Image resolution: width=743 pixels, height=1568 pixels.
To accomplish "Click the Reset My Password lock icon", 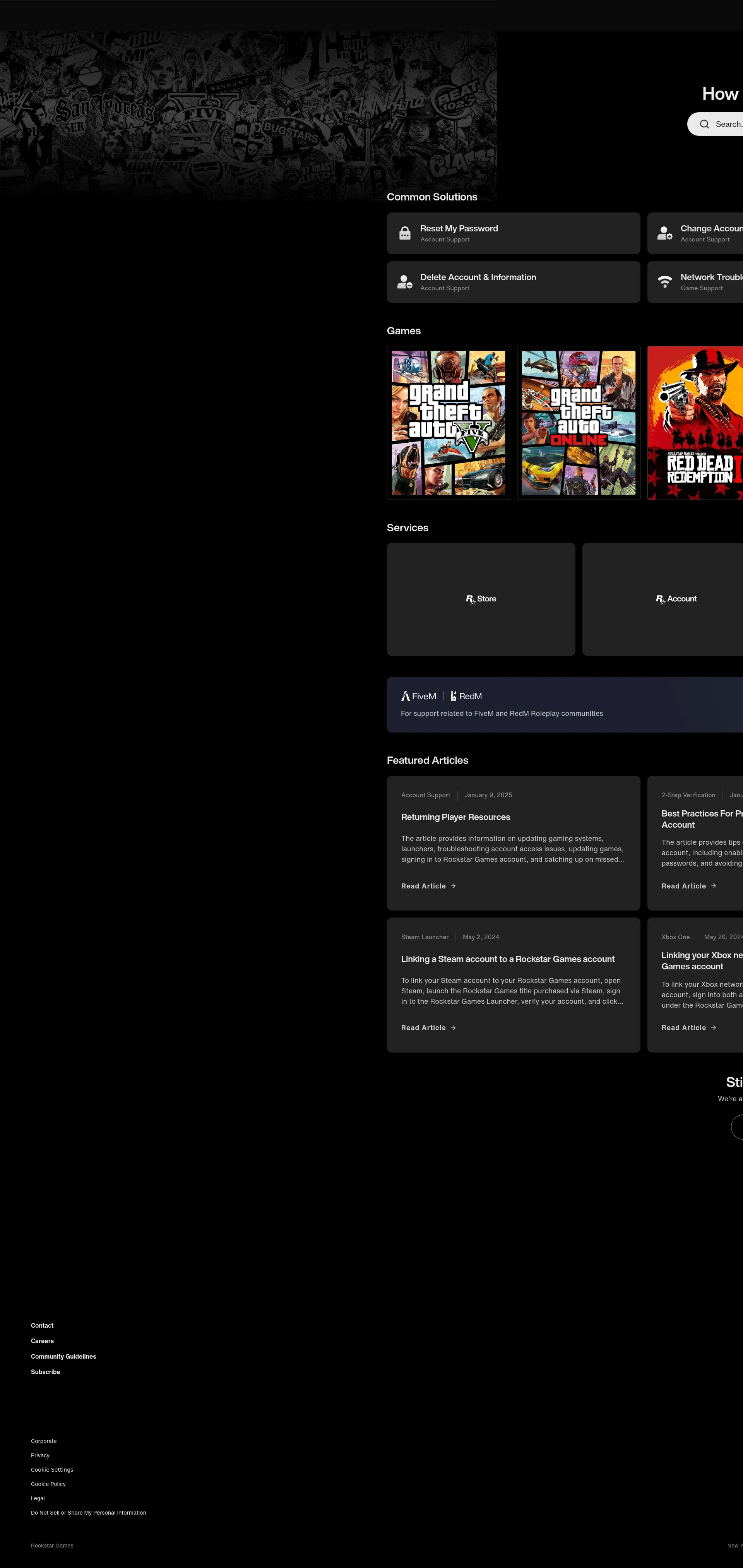I will (405, 233).
